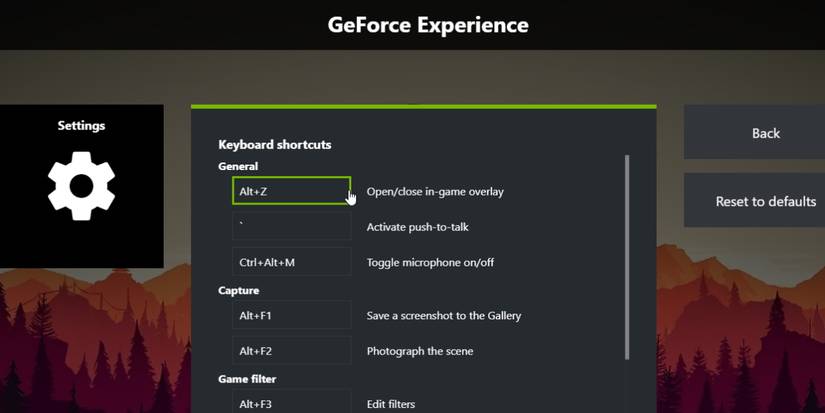825x413 pixels.
Task: Click the "Activate push-to-talk" label
Action: coord(417,227)
